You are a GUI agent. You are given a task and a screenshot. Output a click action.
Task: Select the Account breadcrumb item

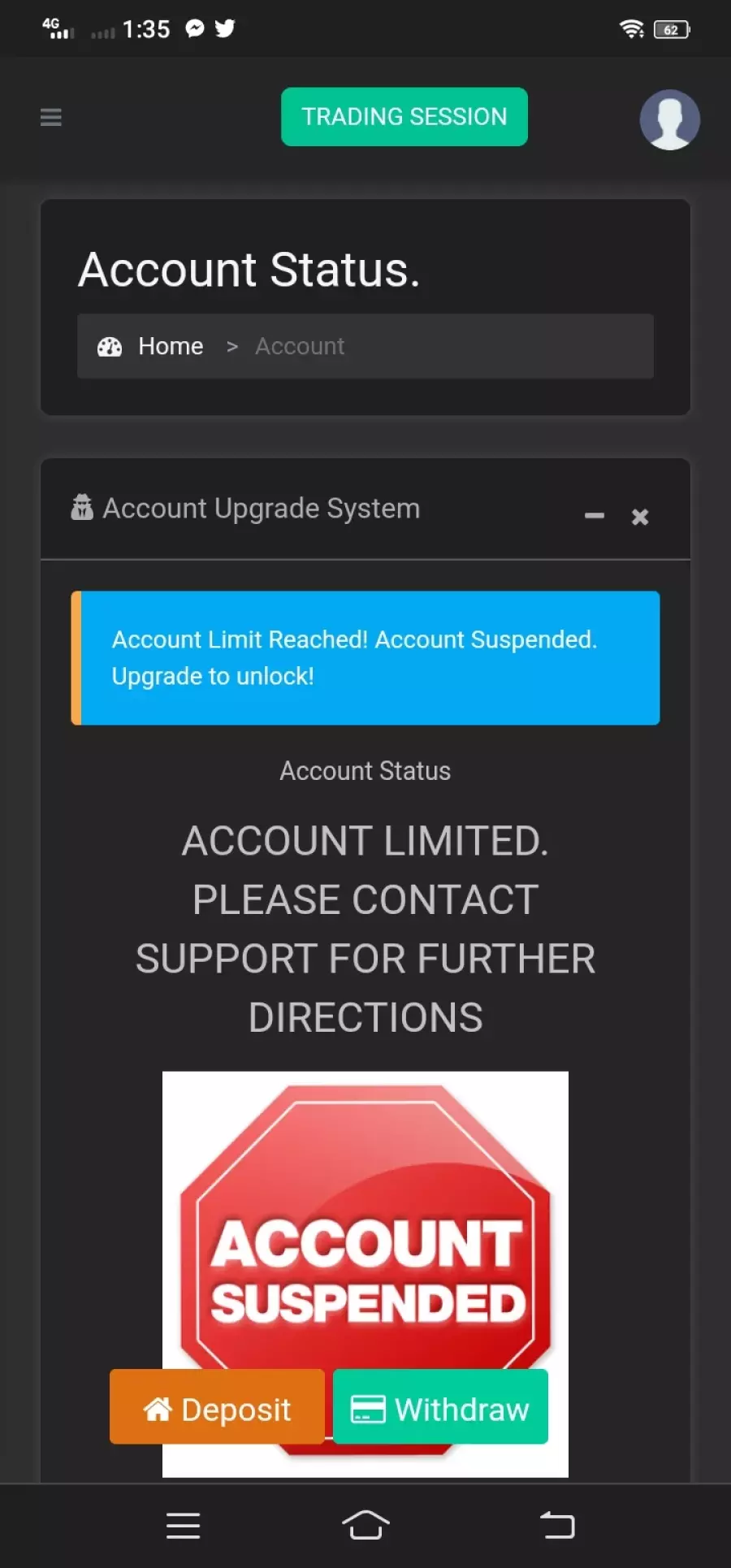(300, 346)
